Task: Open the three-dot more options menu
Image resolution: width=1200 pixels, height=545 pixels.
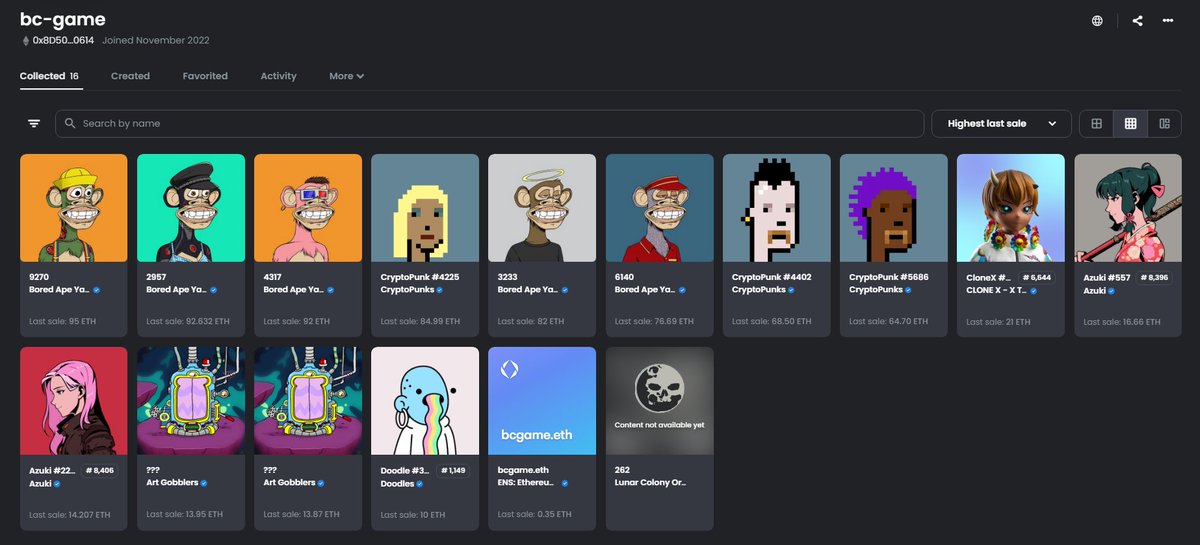Action: coord(1168,21)
